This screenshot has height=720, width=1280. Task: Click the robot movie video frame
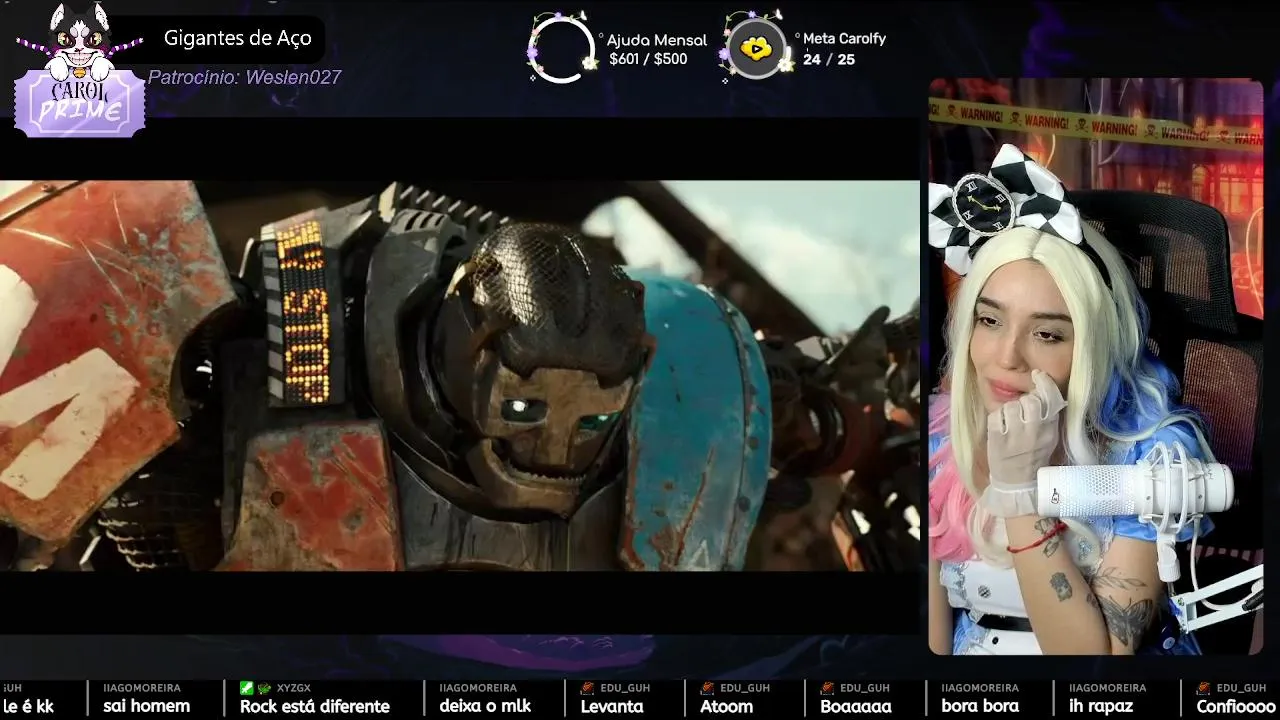pyautogui.click(x=460, y=375)
